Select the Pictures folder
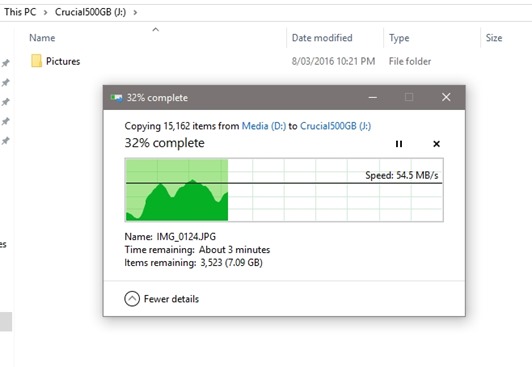This screenshot has width=532, height=367. (56, 61)
